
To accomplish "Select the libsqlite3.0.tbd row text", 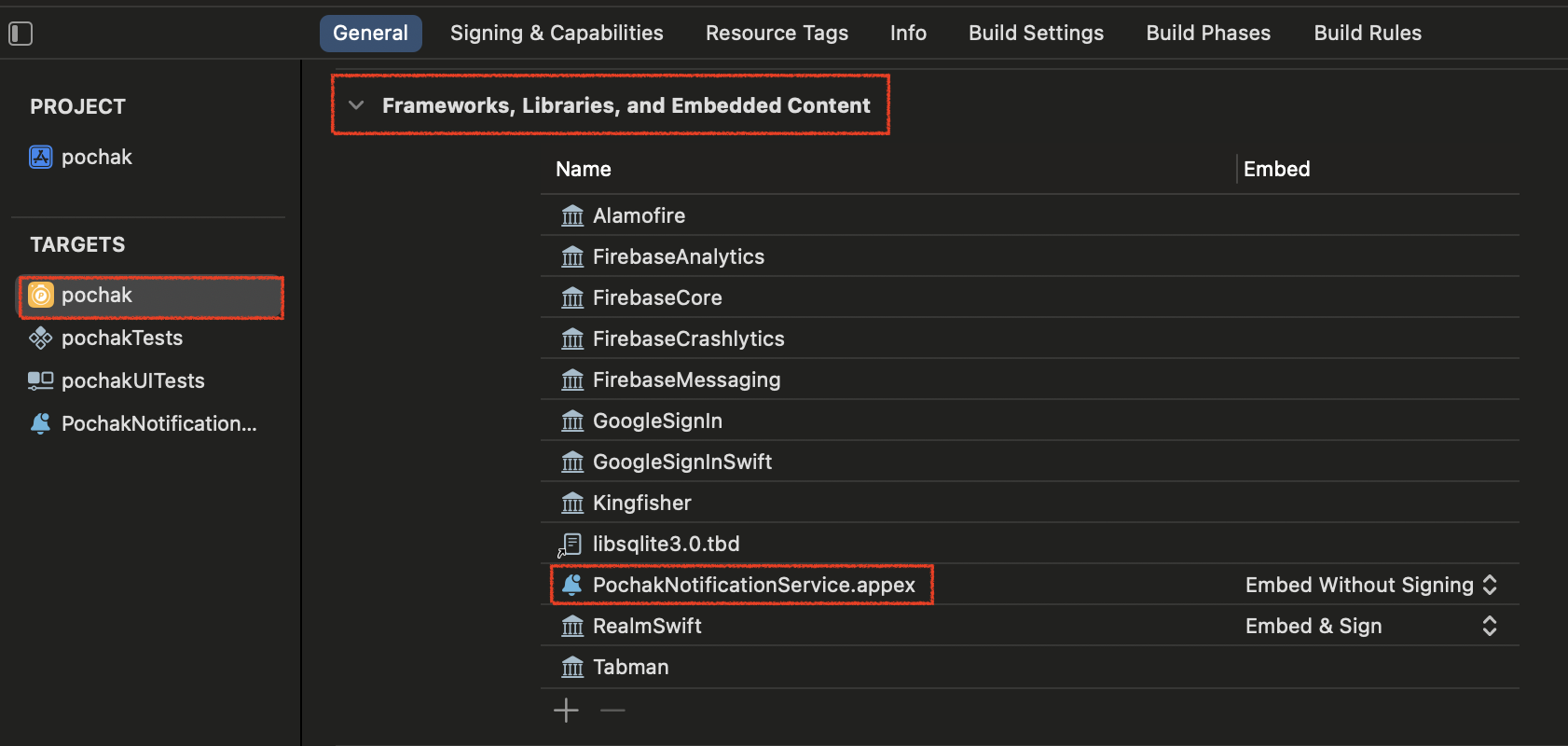I will 667,545.
